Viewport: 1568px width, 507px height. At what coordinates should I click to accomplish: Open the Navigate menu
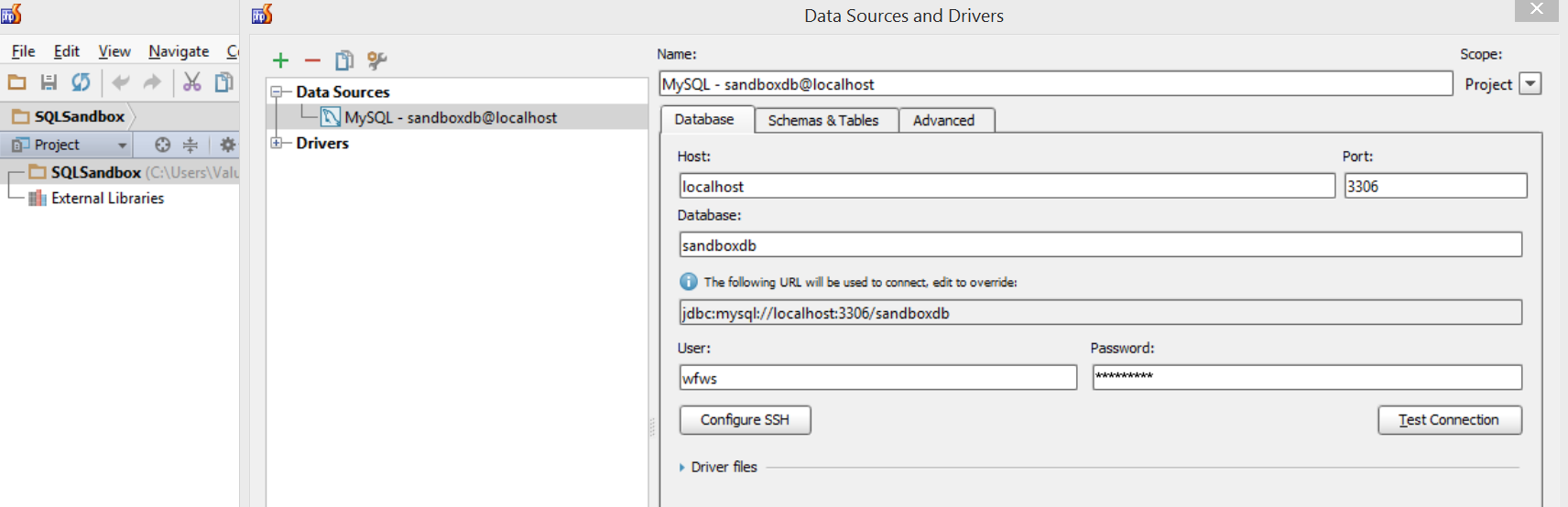click(179, 51)
